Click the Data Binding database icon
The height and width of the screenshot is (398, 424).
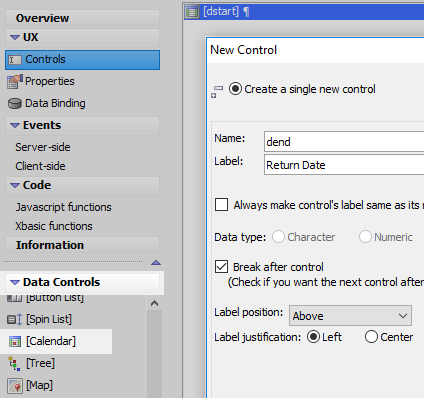pyautogui.click(x=15, y=104)
